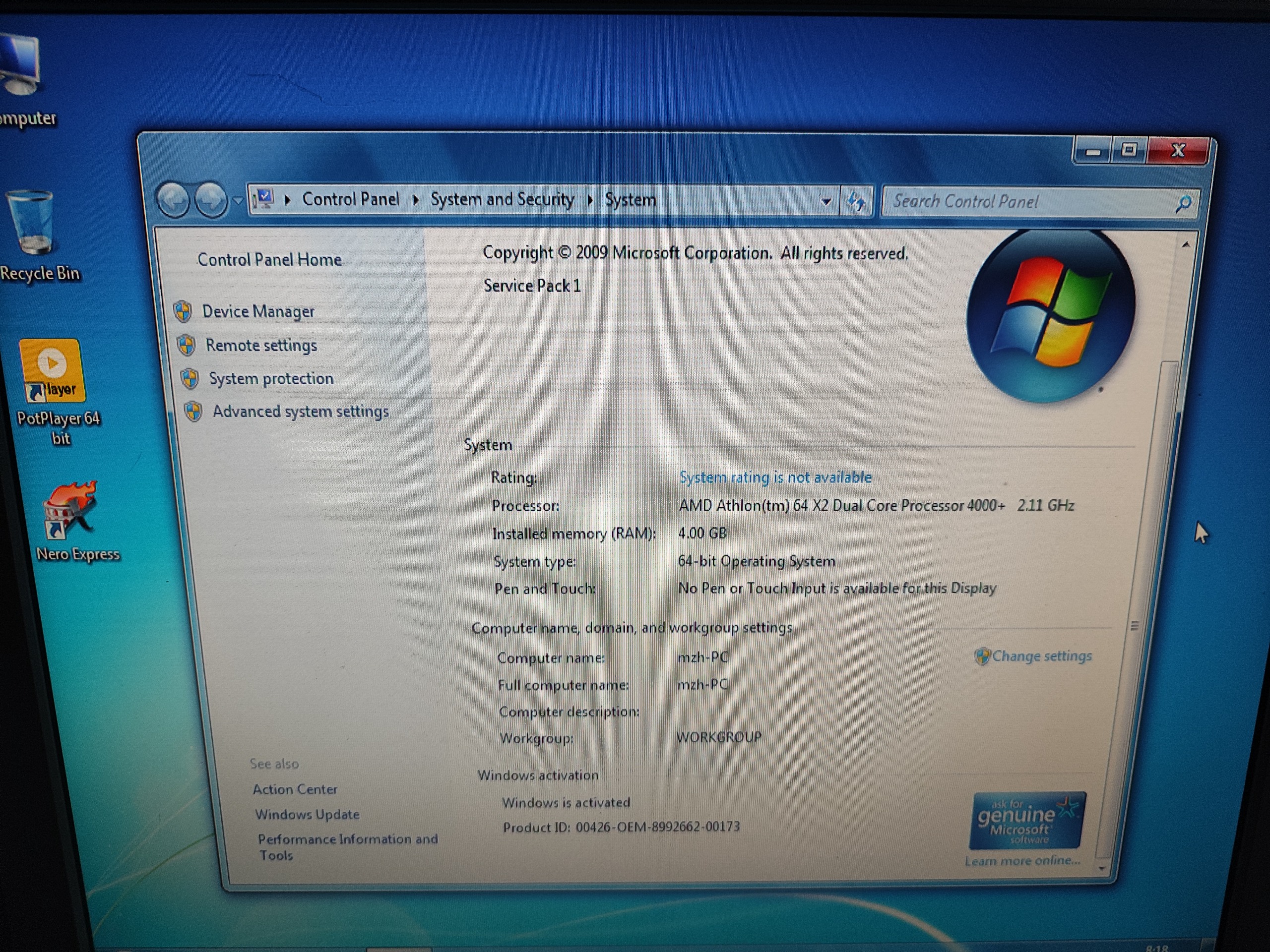Click Learn more online link
Viewport: 1270px width, 952px height.
pyautogui.click(x=1022, y=860)
